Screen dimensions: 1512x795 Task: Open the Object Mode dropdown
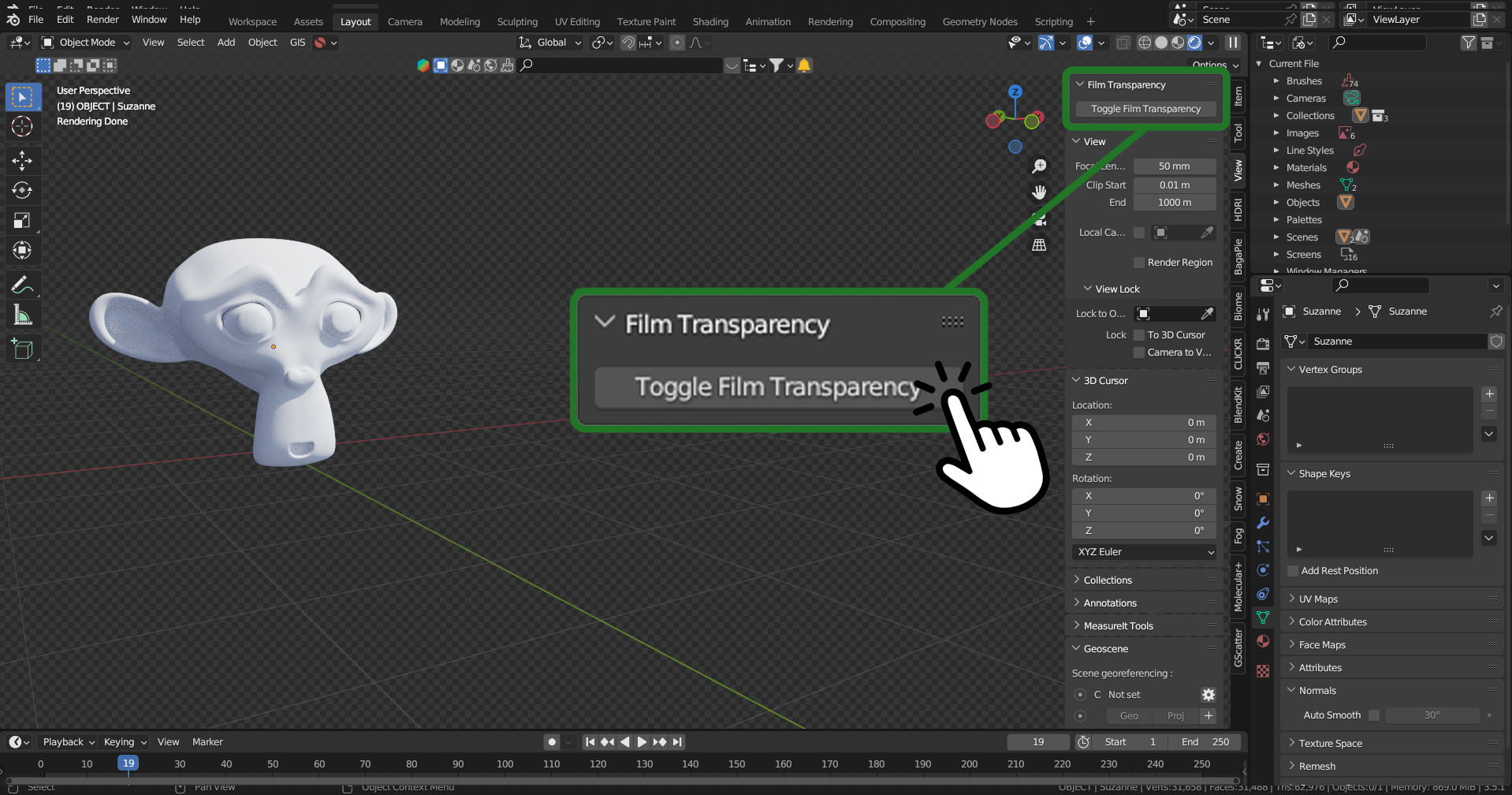(85, 43)
